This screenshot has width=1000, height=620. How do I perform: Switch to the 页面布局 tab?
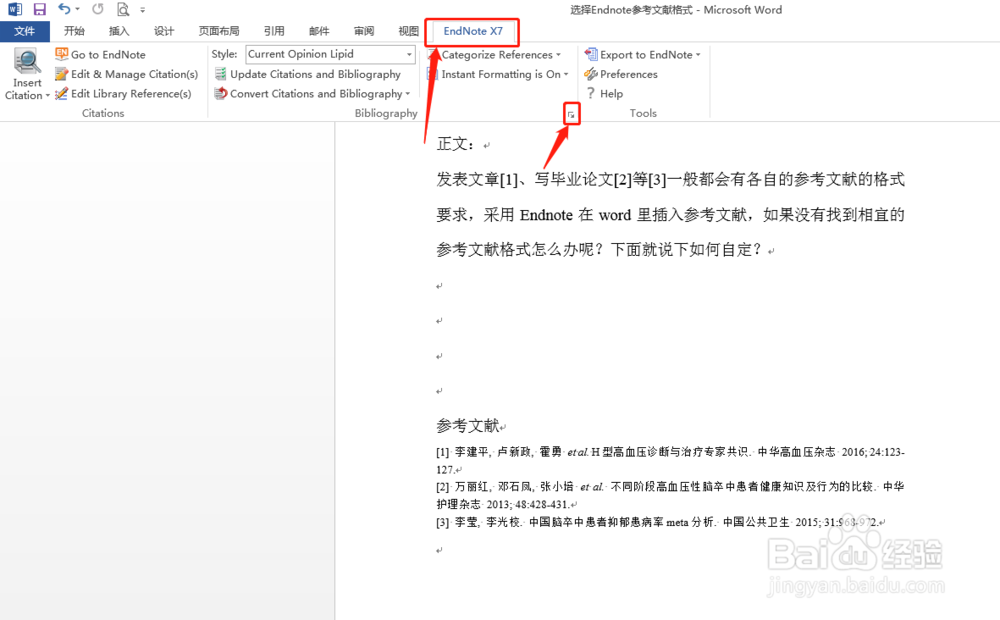(219, 31)
